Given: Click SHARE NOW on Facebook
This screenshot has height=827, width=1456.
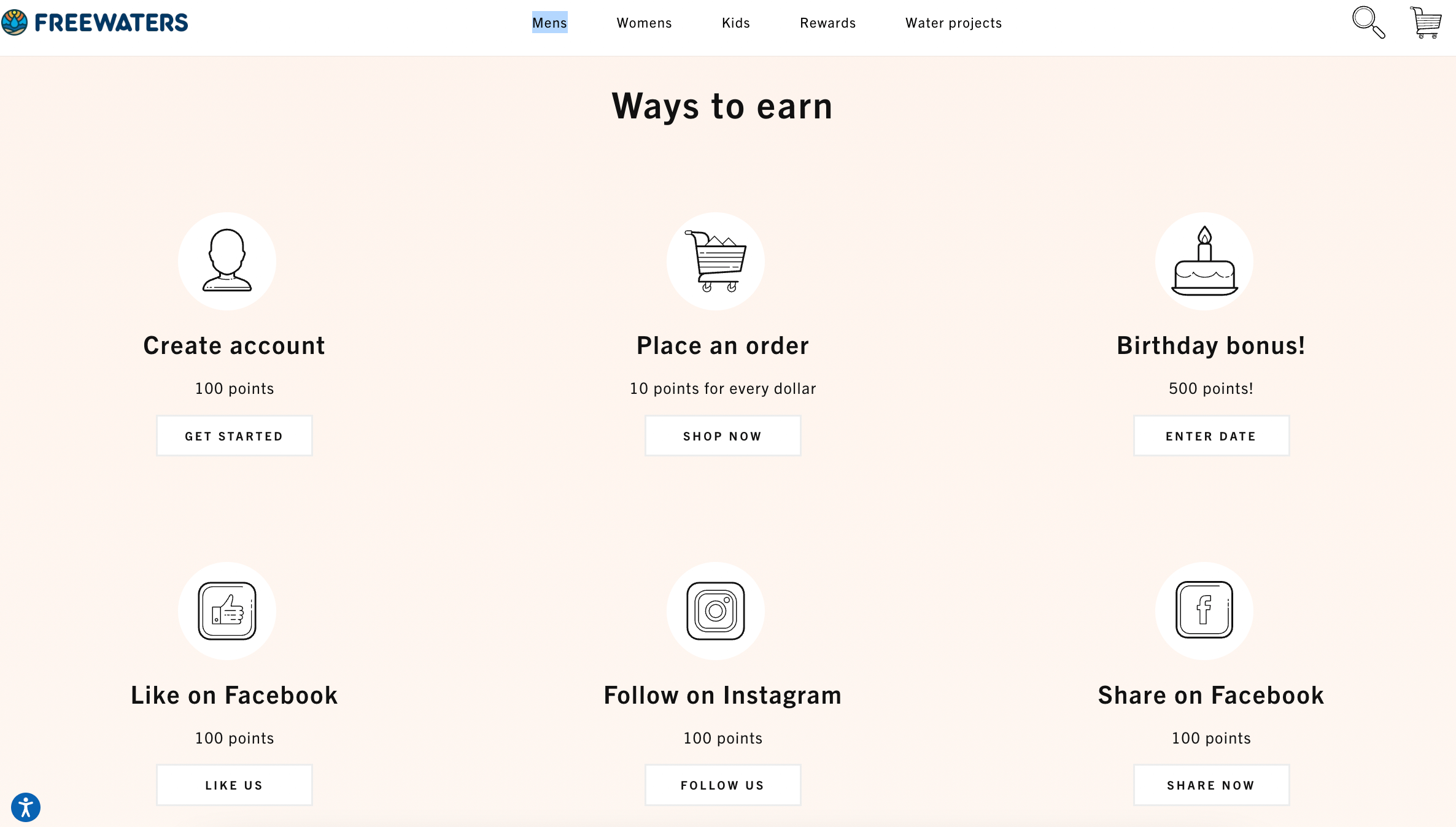Looking at the screenshot, I should coord(1211,785).
